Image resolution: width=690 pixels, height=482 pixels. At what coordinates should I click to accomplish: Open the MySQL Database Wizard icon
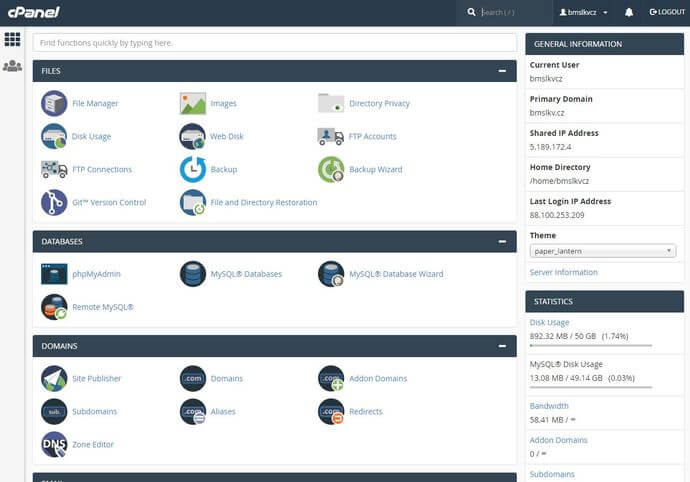point(331,274)
